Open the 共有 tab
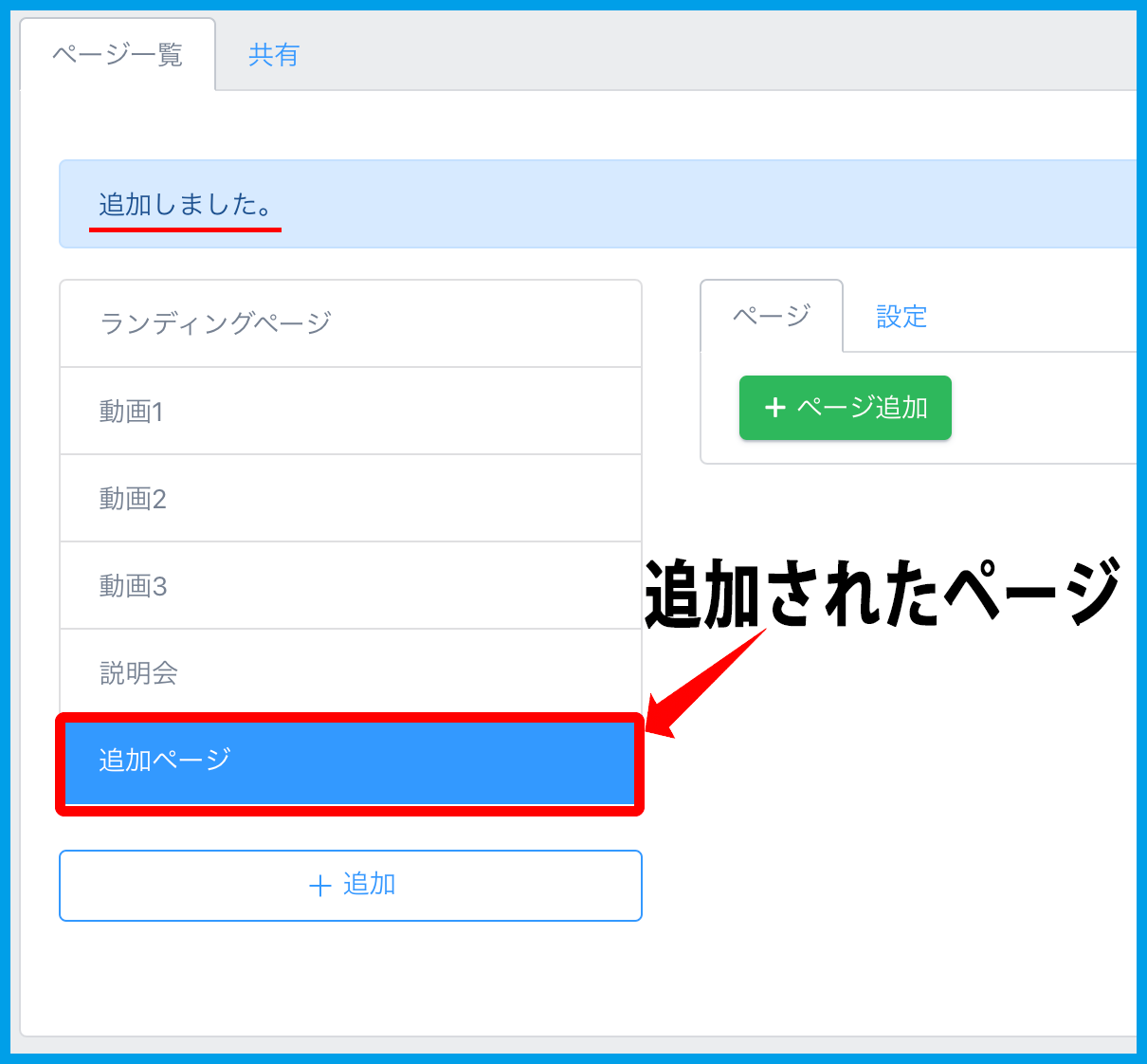The height and width of the screenshot is (1064, 1147). click(273, 55)
